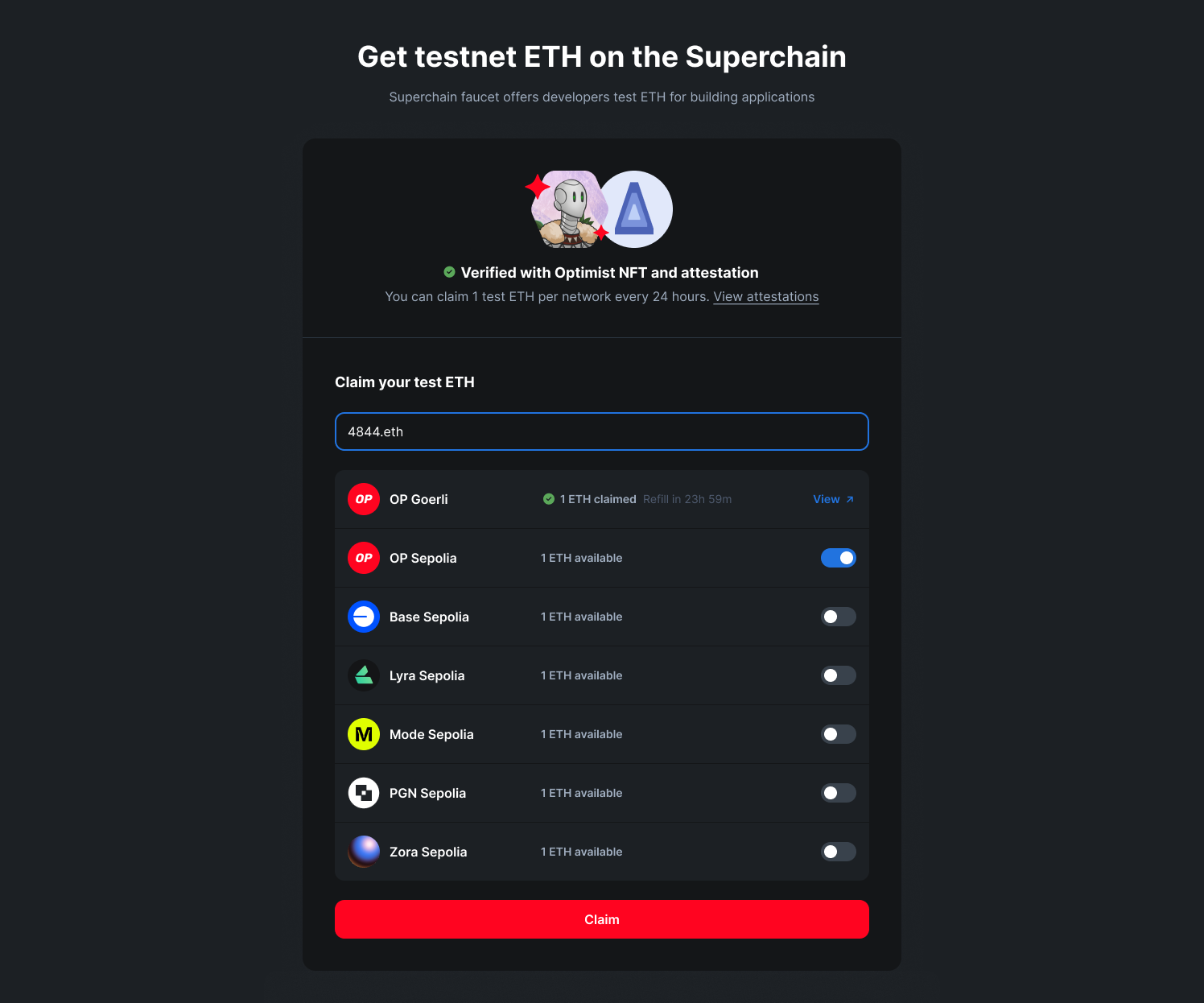Viewport: 1204px width, 1003px height.
Task: Turn on the Lyra Sepolia switch
Action: [839, 675]
